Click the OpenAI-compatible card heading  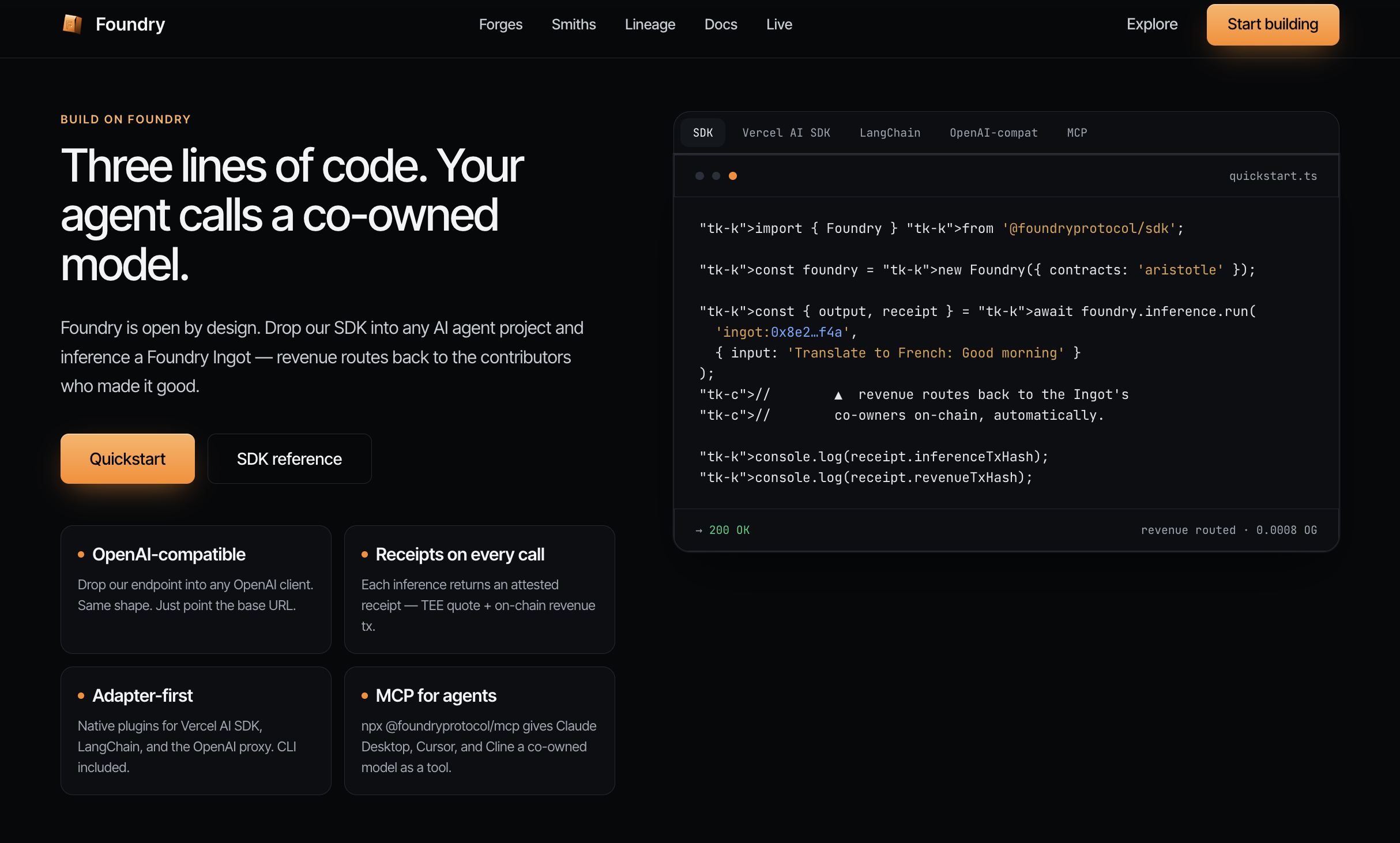point(169,554)
